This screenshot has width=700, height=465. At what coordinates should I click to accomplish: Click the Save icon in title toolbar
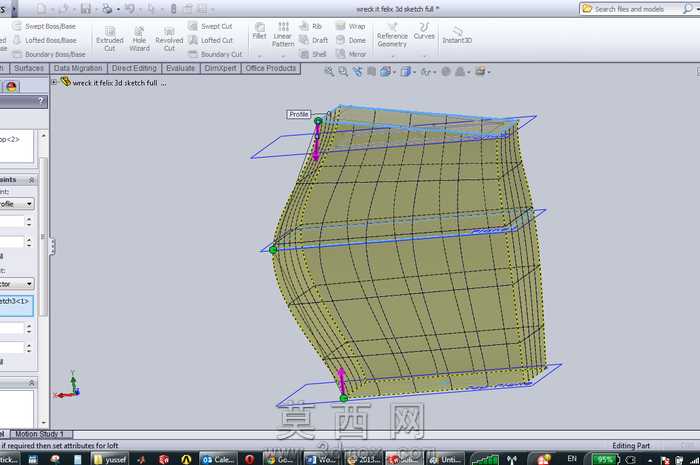(x=86, y=8)
